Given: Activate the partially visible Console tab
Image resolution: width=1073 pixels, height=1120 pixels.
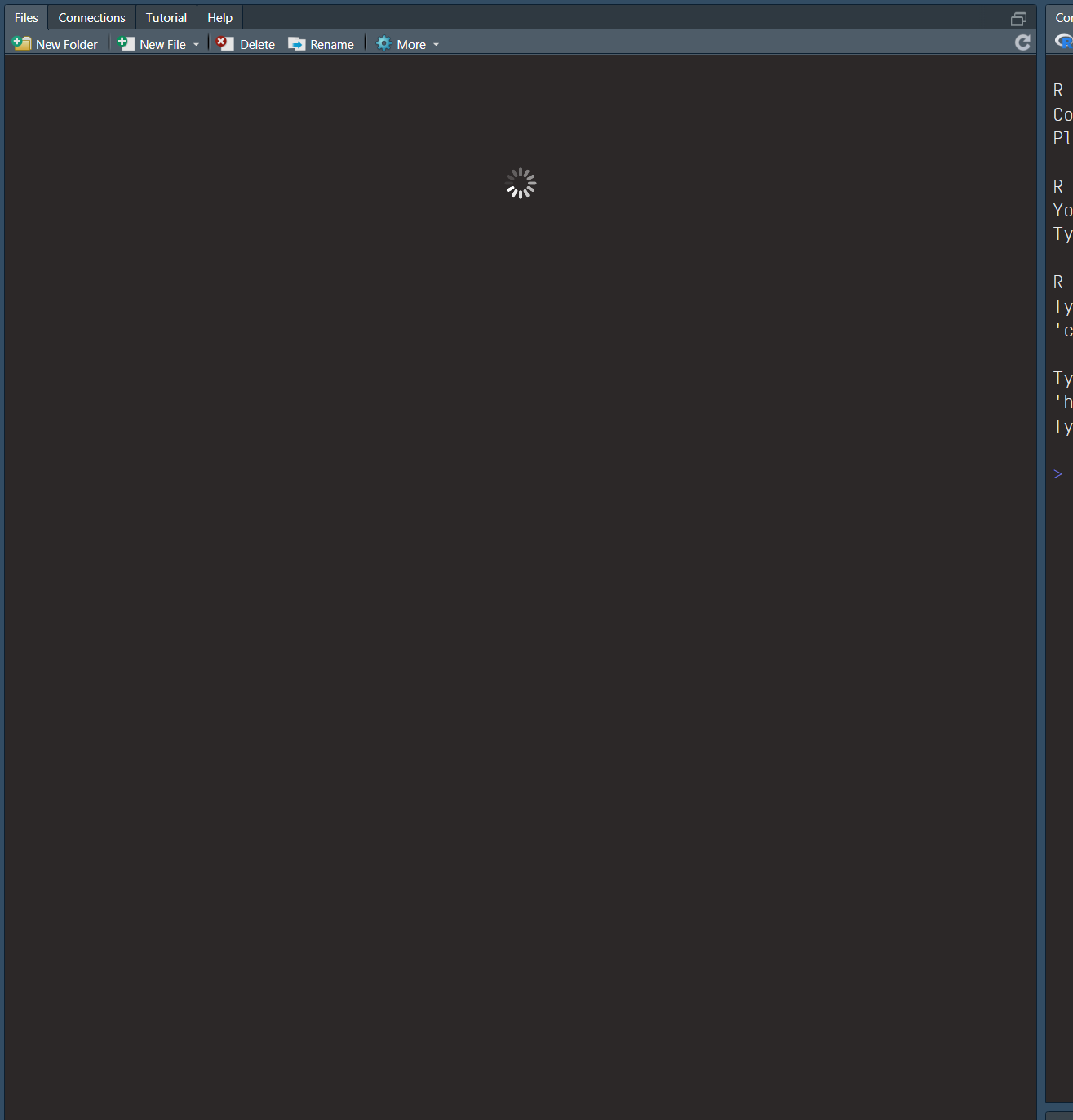Looking at the screenshot, I should (1063, 18).
